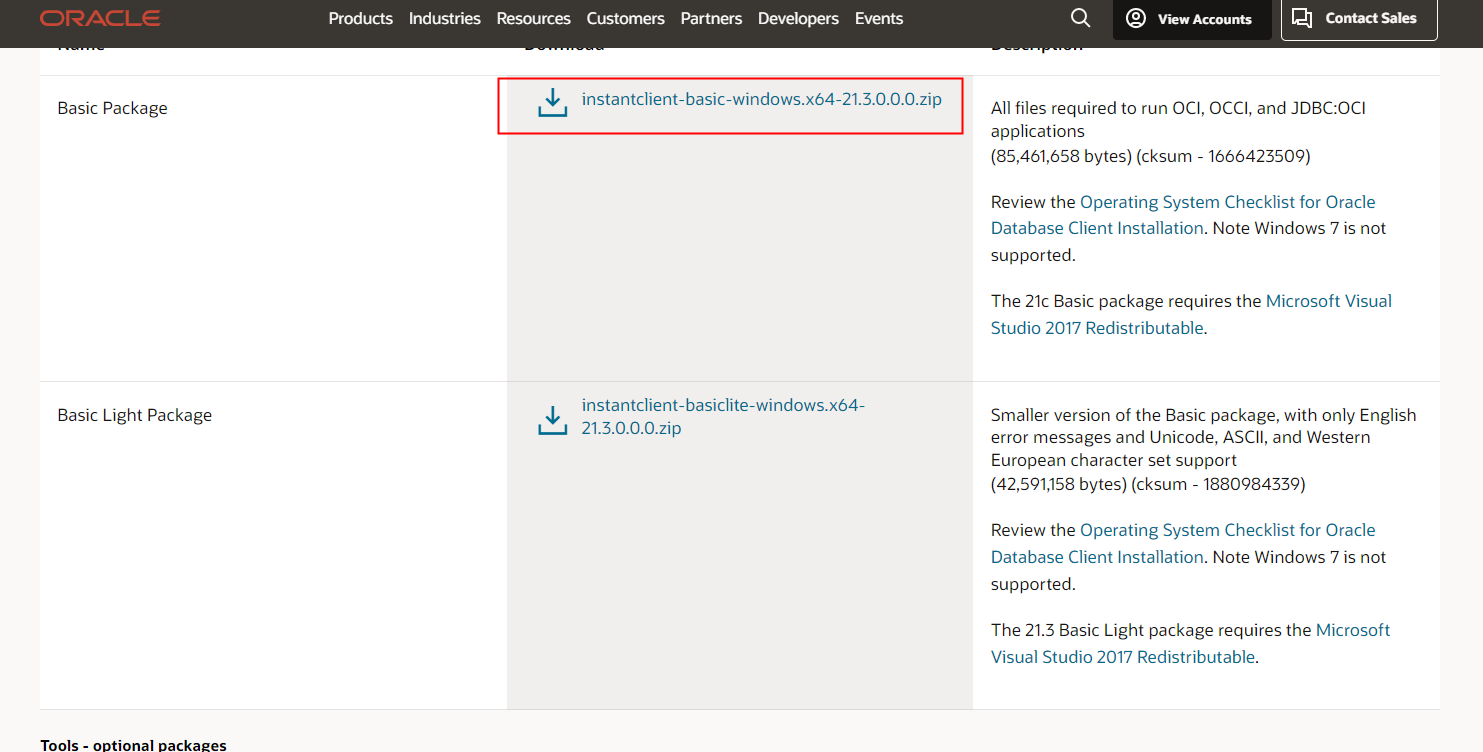Download instantclient-basic-windows.x64-21.3.0.0.0.zip
1483x752 pixels.
(x=762, y=98)
